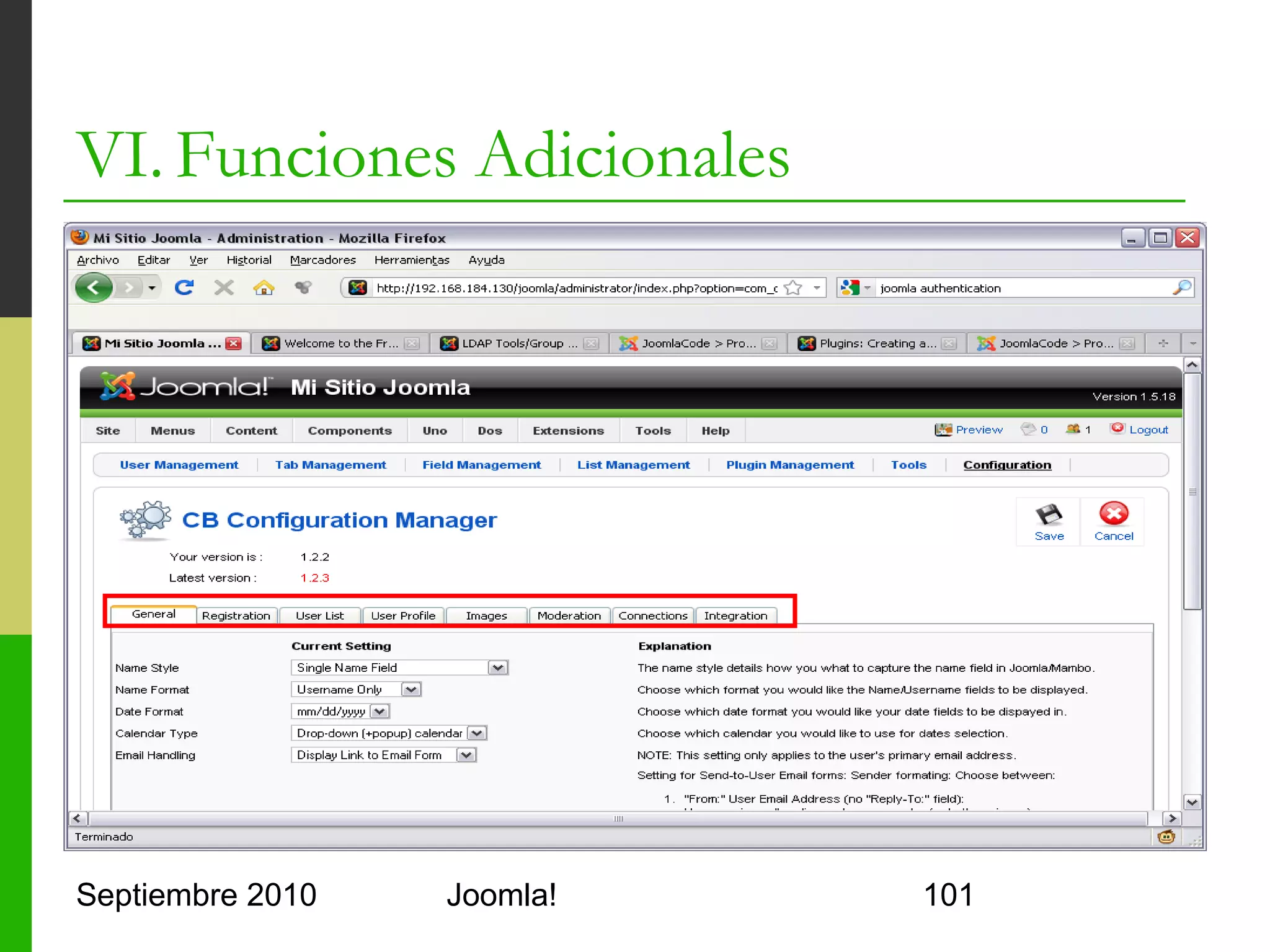
Task: Open the Historial menu
Action: click(x=249, y=260)
